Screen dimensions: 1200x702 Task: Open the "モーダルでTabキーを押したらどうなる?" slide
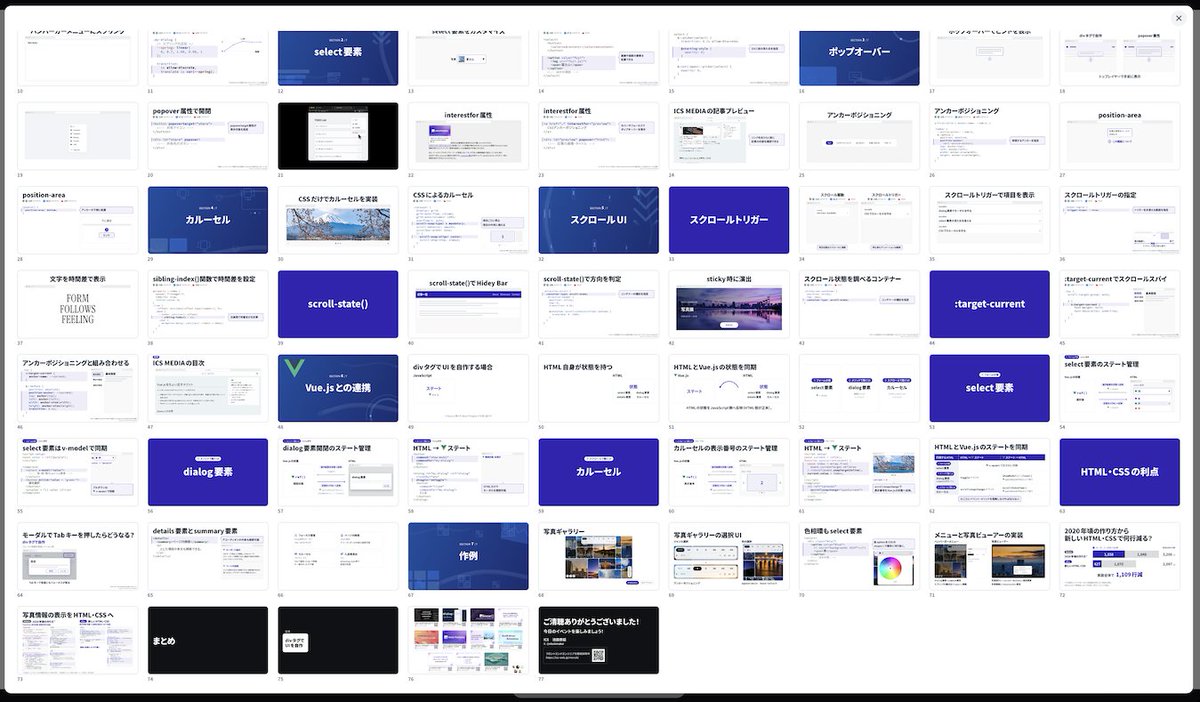(77, 556)
